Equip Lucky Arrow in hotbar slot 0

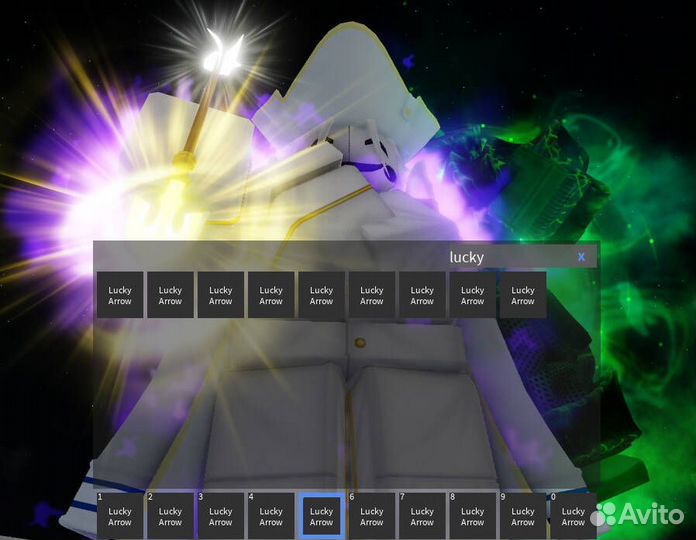tap(573, 516)
